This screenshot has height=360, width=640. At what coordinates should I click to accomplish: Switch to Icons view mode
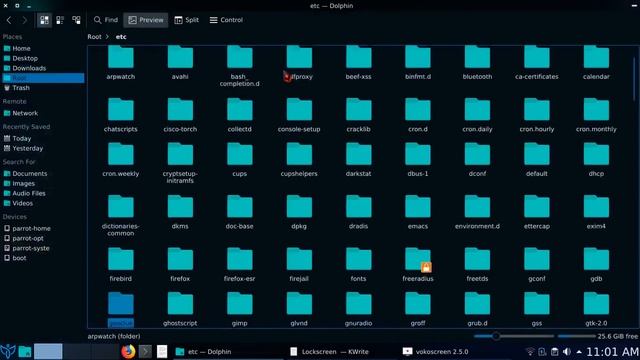[x=44, y=20]
